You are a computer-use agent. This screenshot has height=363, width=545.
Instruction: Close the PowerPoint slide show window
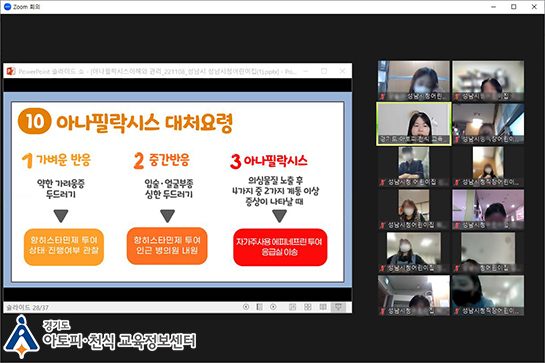click(x=342, y=71)
